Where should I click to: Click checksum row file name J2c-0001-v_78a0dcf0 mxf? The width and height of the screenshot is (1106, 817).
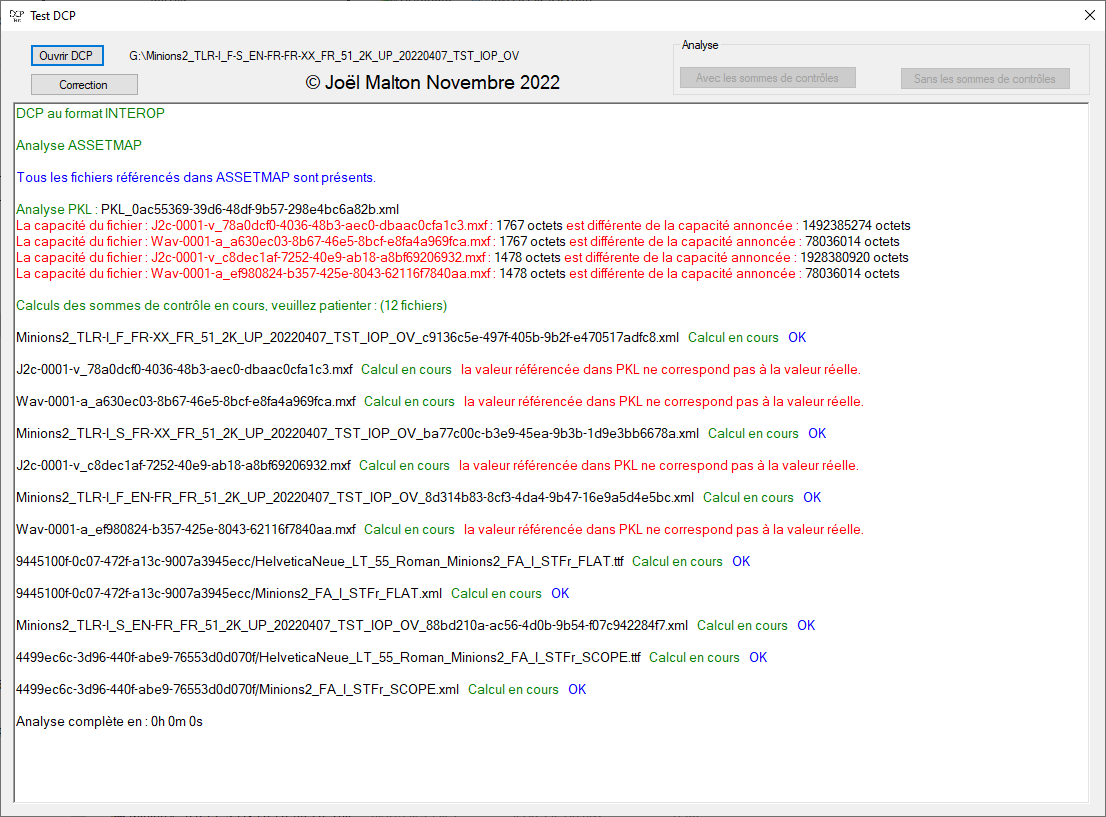(x=185, y=370)
